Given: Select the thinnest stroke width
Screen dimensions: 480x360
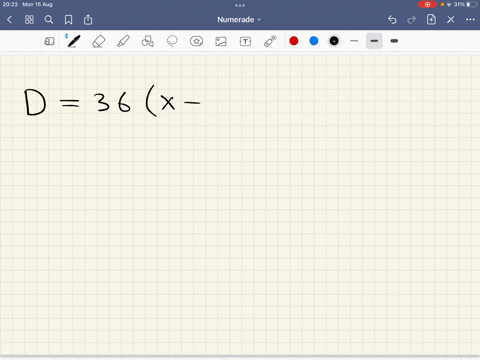Looking at the screenshot, I should [354, 41].
